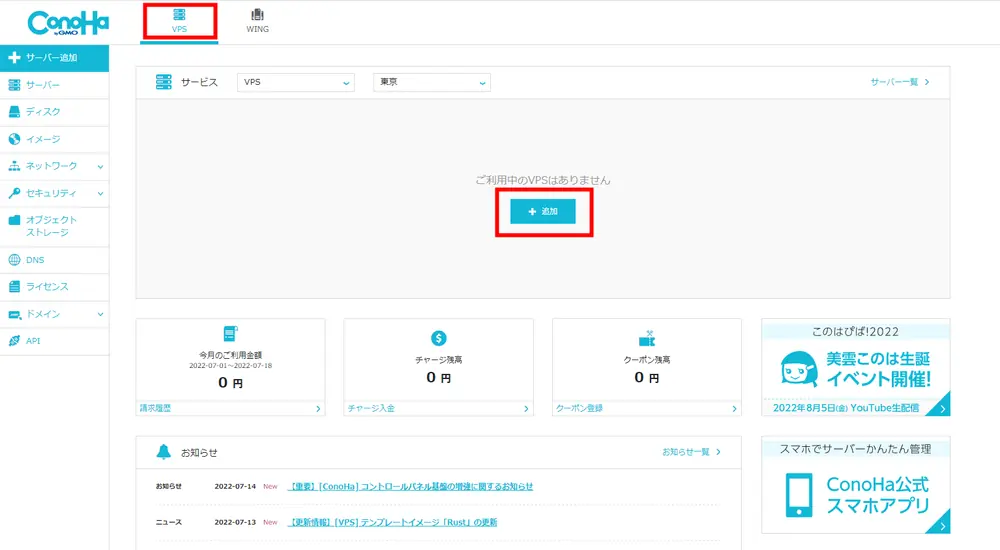The image size is (1000, 550).
Task: Open the 東京 region dropdown
Action: click(x=431, y=82)
